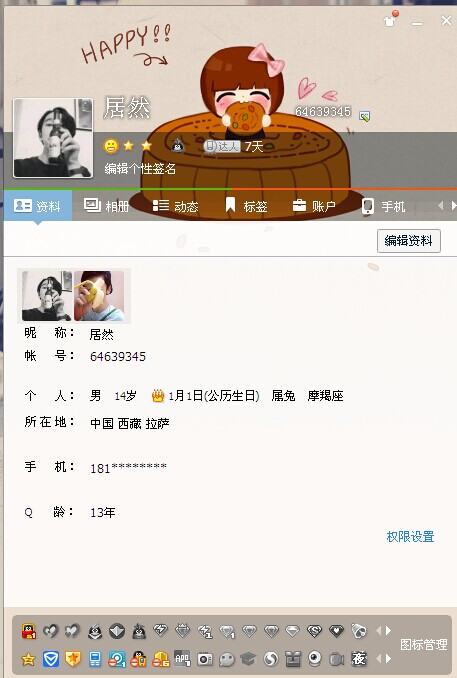
Task: Click the edit remark icon beside 64639345
Action: tap(364, 116)
